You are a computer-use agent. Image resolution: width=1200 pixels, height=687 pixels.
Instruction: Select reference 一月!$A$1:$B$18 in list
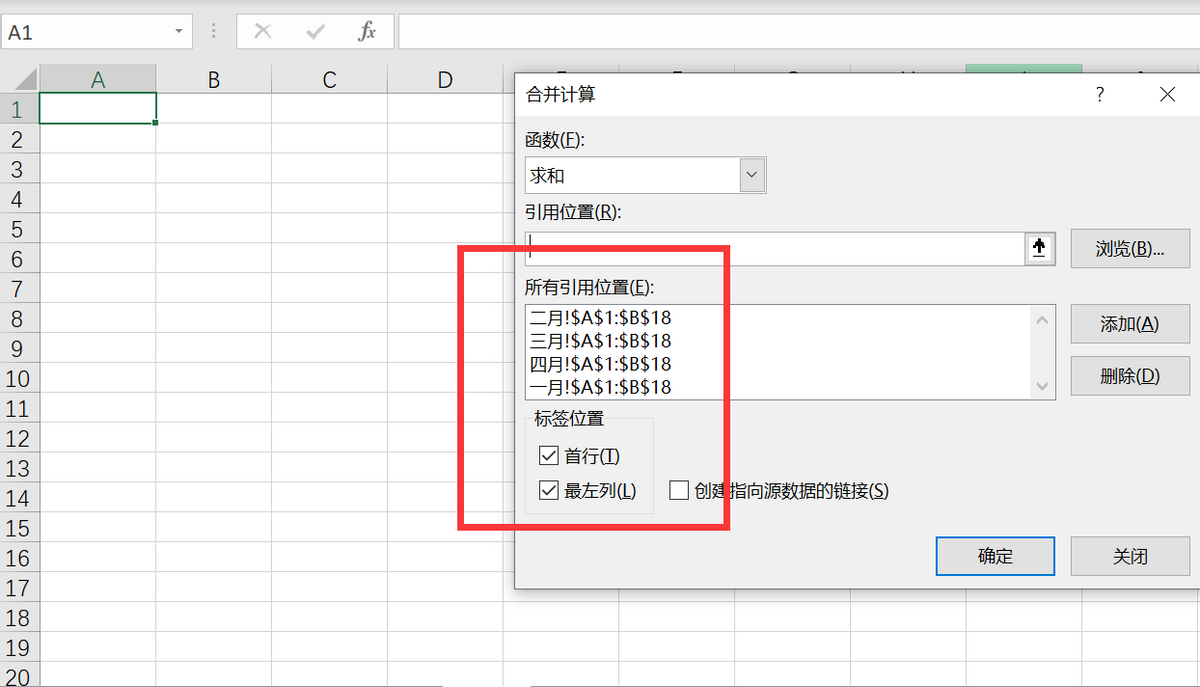tap(601, 387)
